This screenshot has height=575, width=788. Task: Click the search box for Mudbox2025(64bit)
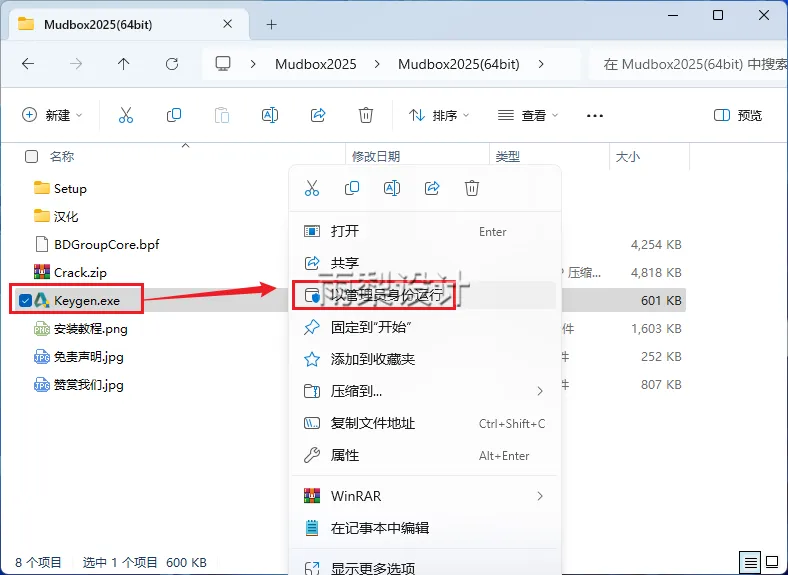pos(688,64)
